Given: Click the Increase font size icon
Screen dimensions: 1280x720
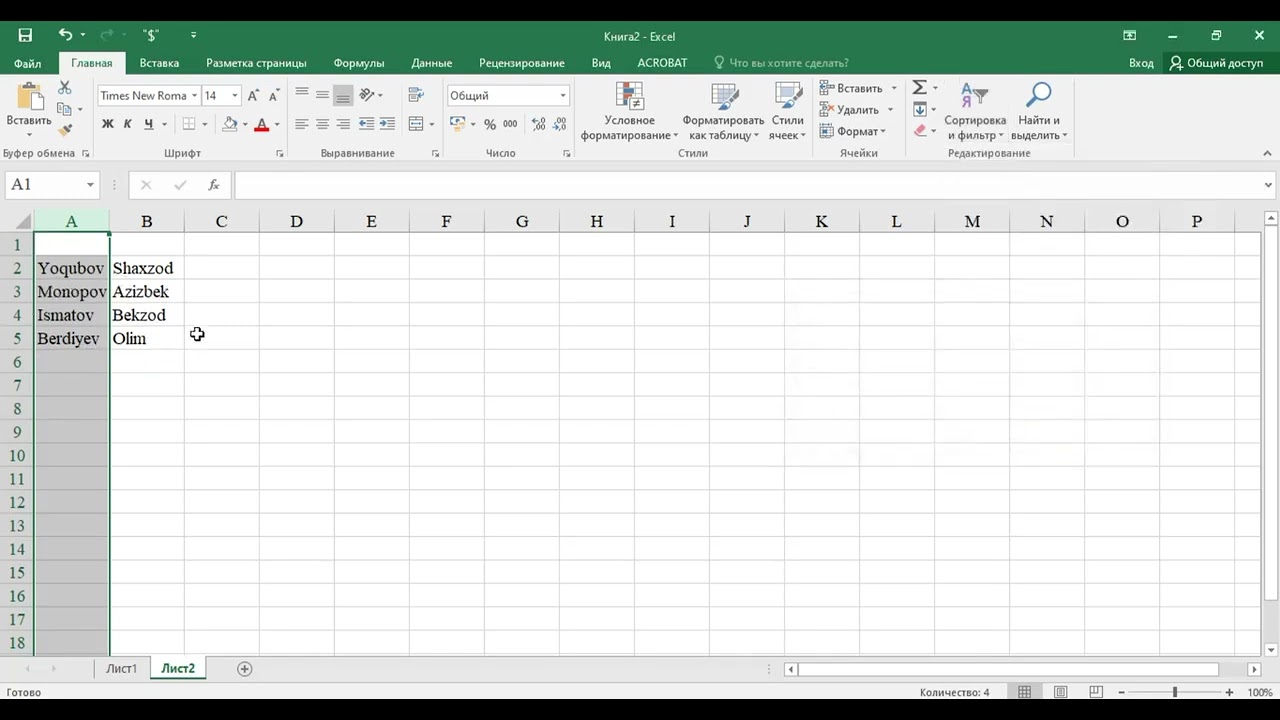Looking at the screenshot, I should click(253, 95).
